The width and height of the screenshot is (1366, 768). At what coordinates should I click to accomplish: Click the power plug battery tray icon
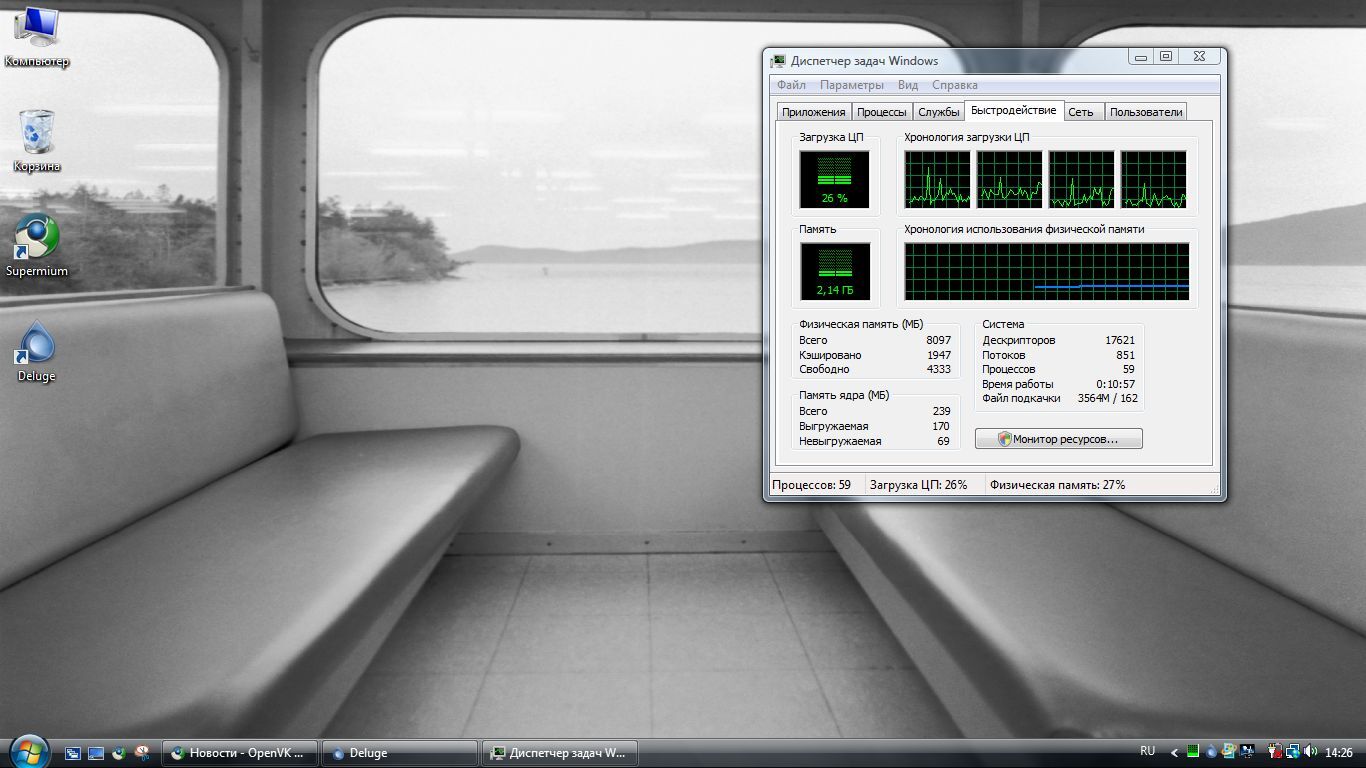pyautogui.click(x=1275, y=752)
